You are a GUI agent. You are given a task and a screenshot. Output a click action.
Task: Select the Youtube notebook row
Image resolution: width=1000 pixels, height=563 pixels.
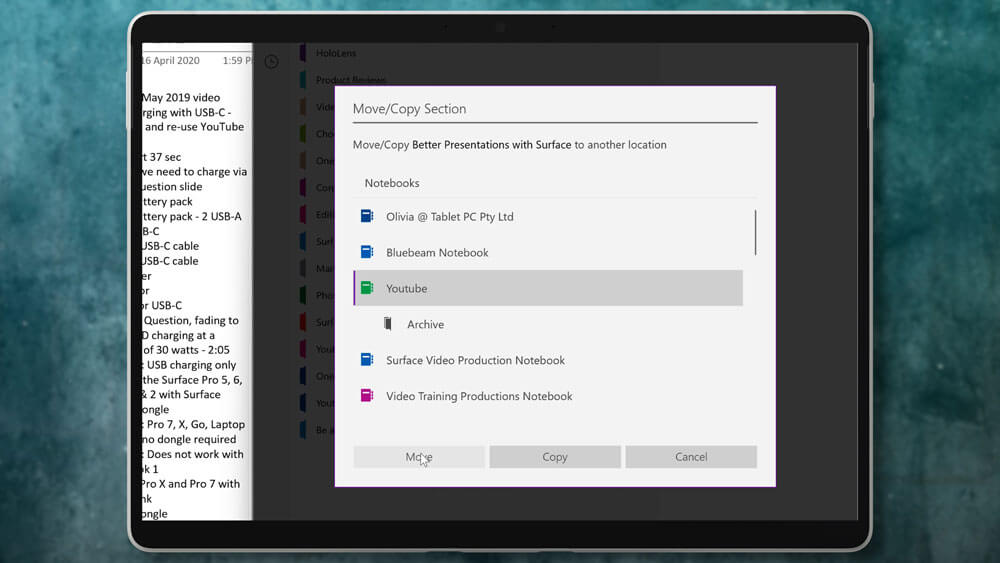(548, 288)
